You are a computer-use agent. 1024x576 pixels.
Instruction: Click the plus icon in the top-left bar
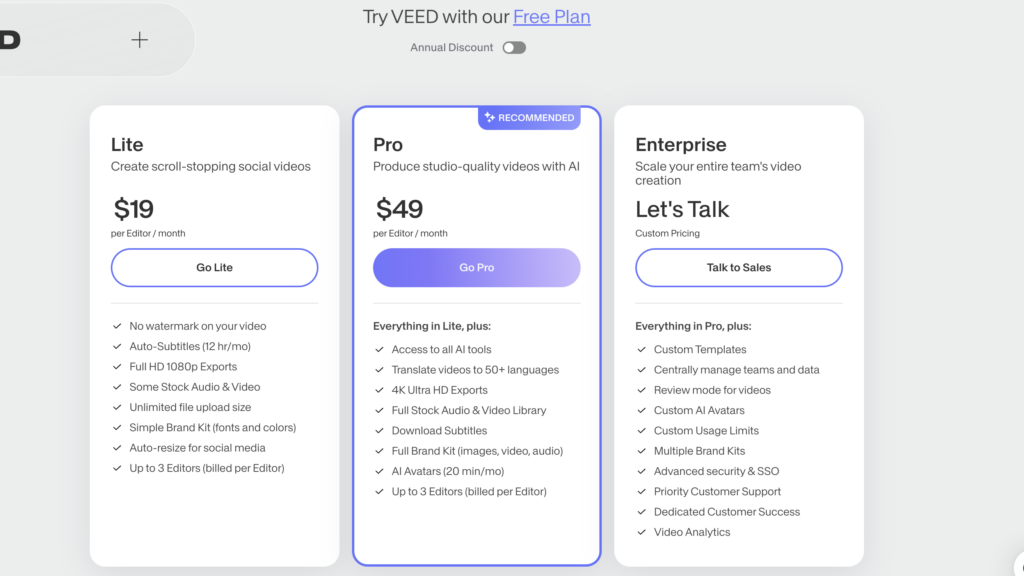coord(140,40)
